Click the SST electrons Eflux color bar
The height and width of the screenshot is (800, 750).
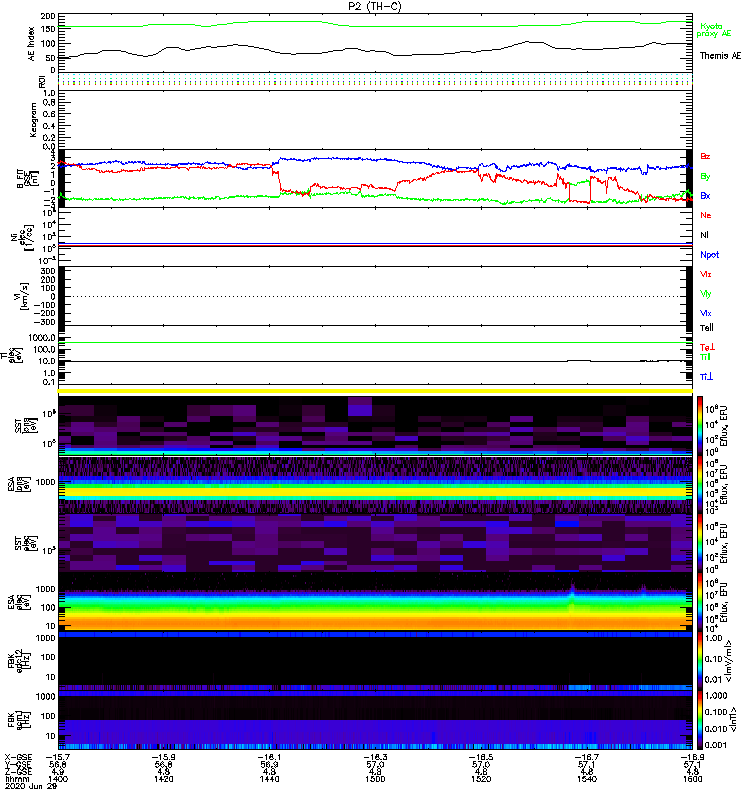700,543
